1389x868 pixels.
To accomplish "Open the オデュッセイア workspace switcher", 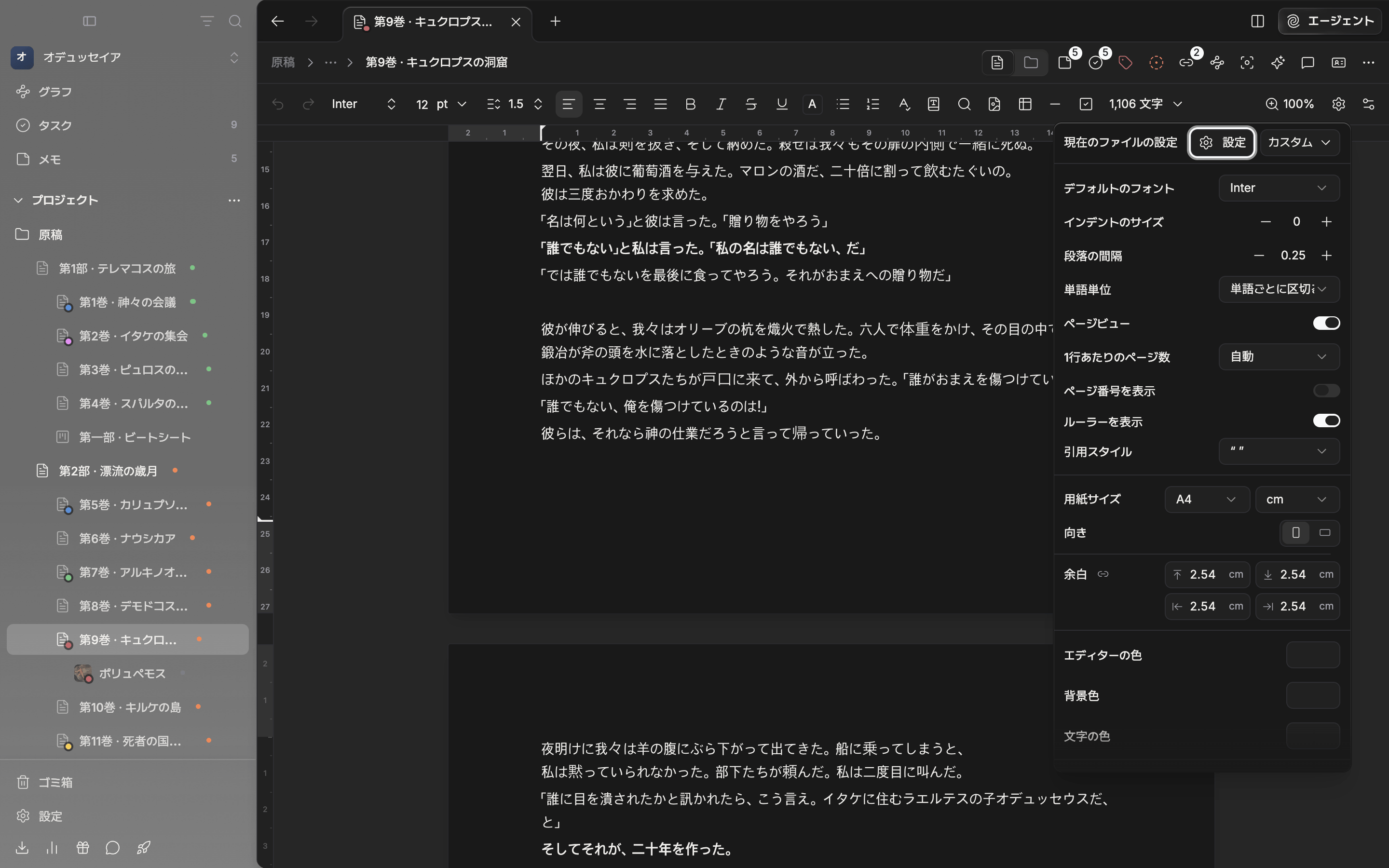I will point(127,57).
